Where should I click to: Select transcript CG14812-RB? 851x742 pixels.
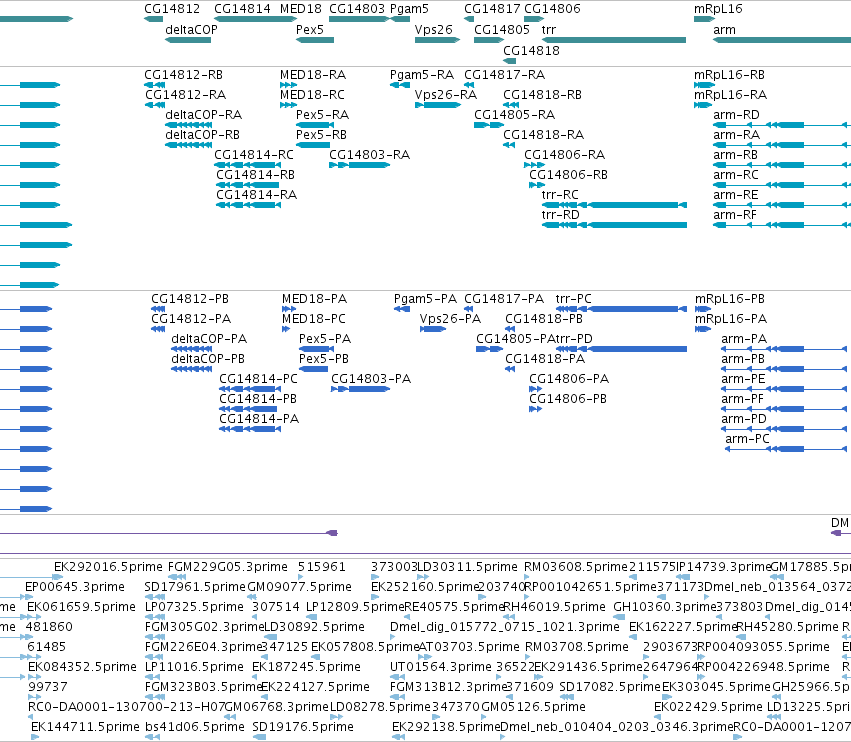pyautogui.click(x=183, y=75)
